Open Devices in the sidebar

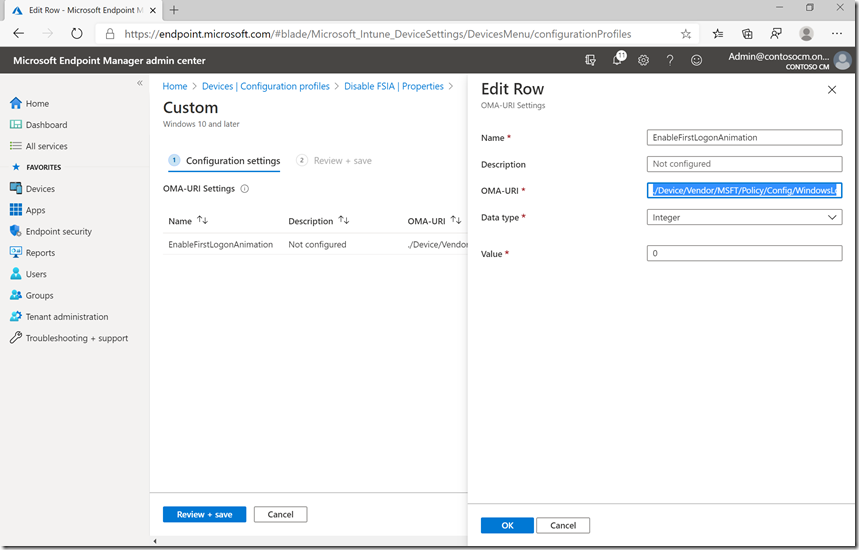tap(40, 189)
